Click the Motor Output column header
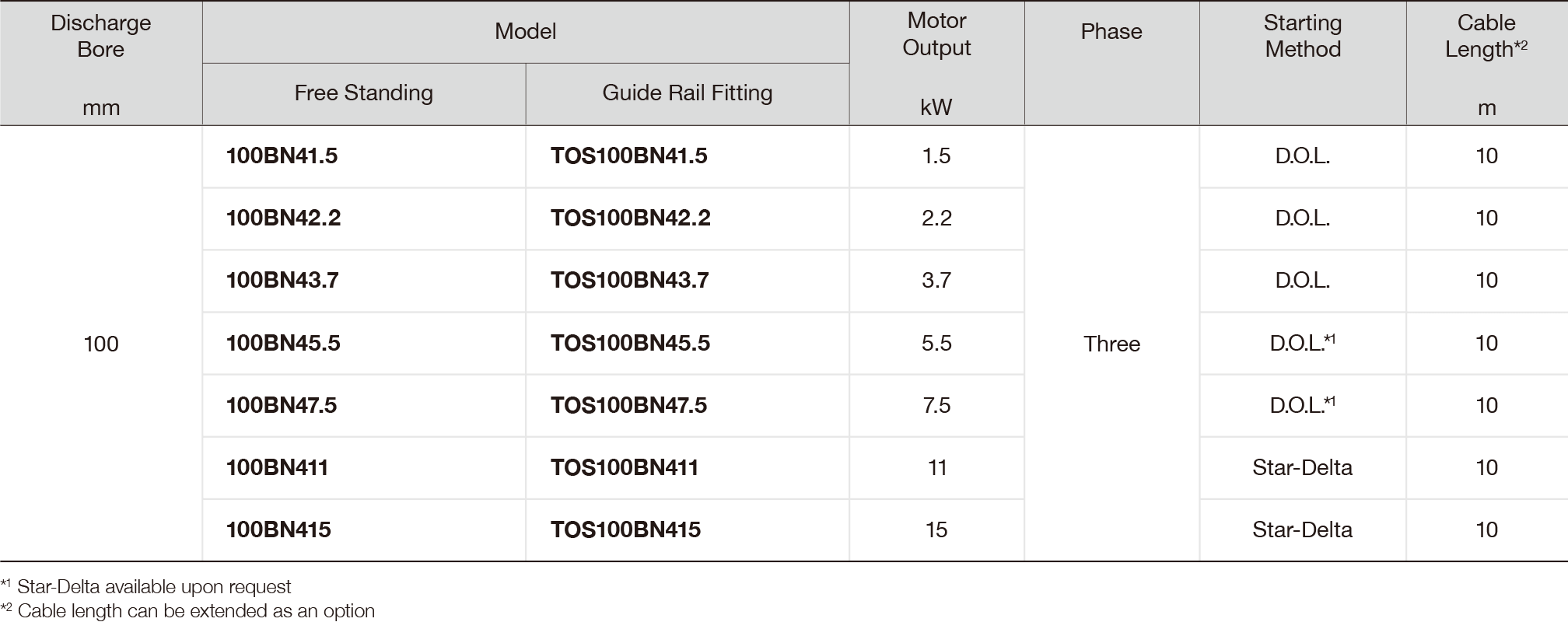Image resolution: width=1568 pixels, height=622 pixels. pyautogui.click(x=936, y=34)
